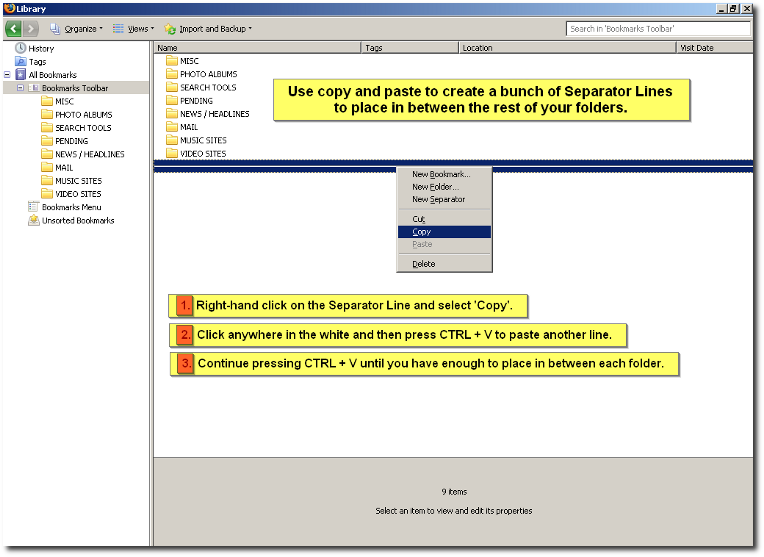Open the Views dropdown menu

tap(134, 29)
